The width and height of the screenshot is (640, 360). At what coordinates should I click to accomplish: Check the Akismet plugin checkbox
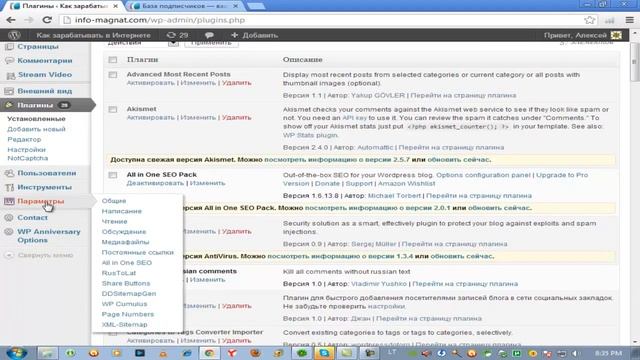point(113,109)
